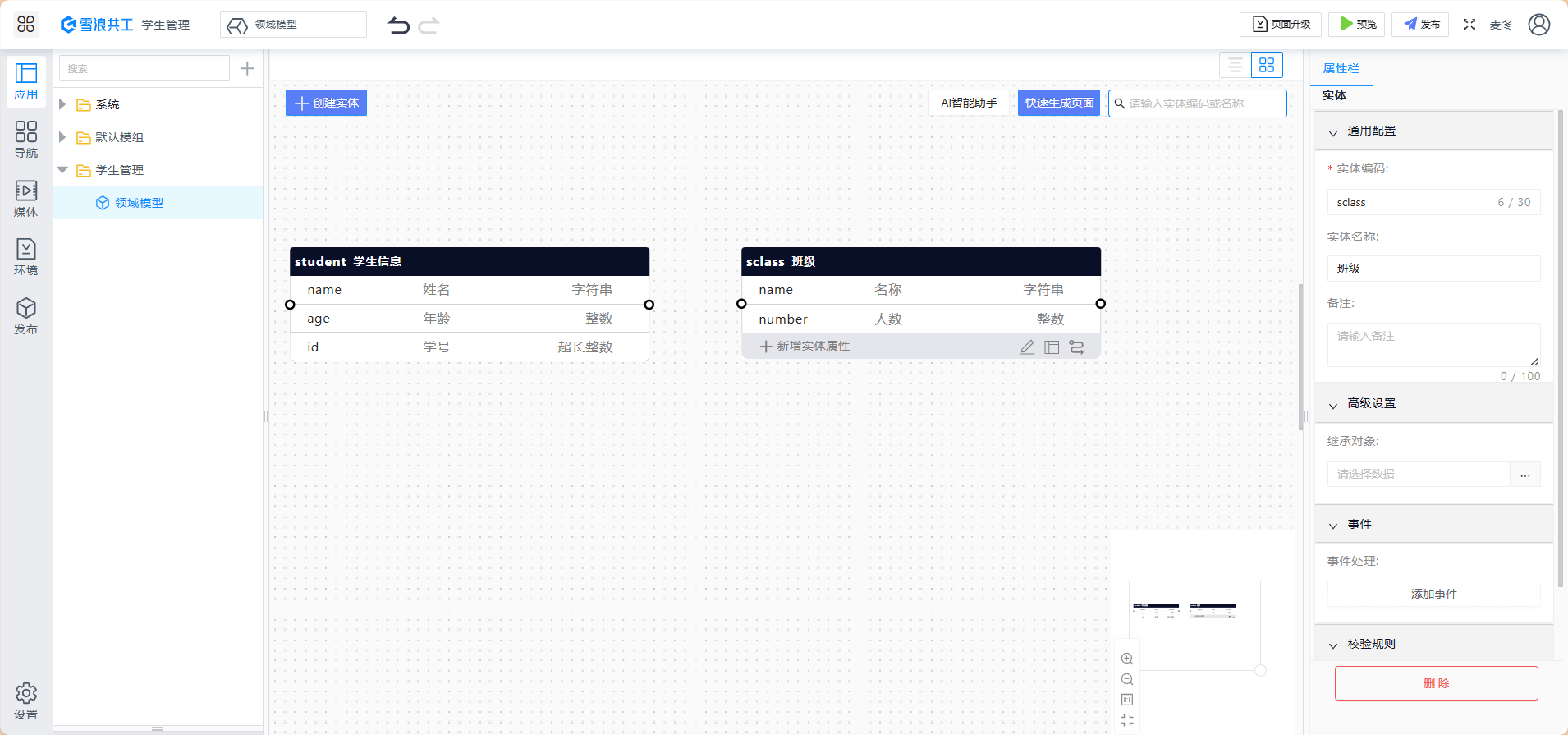
Task: Click the 雪浪共工 logo
Action: (x=97, y=25)
